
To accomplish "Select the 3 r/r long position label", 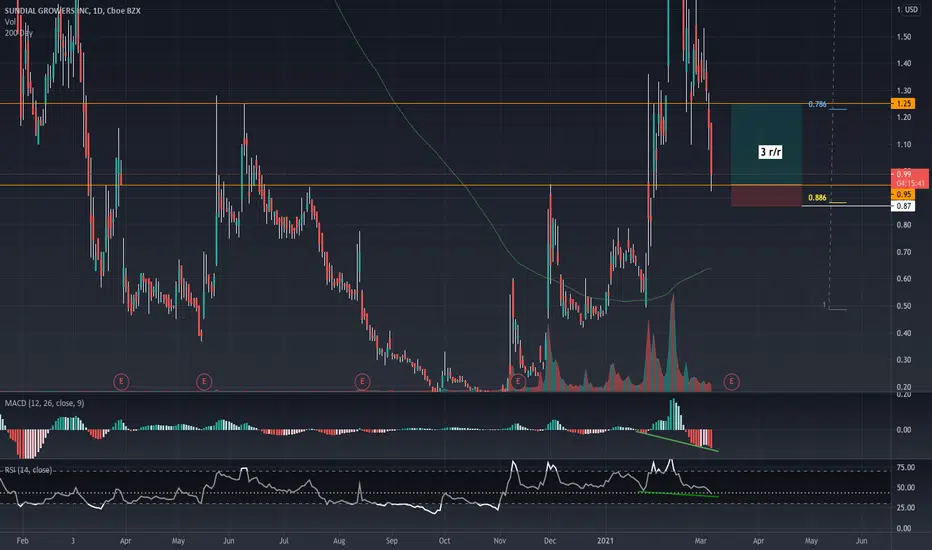I will pos(770,152).
